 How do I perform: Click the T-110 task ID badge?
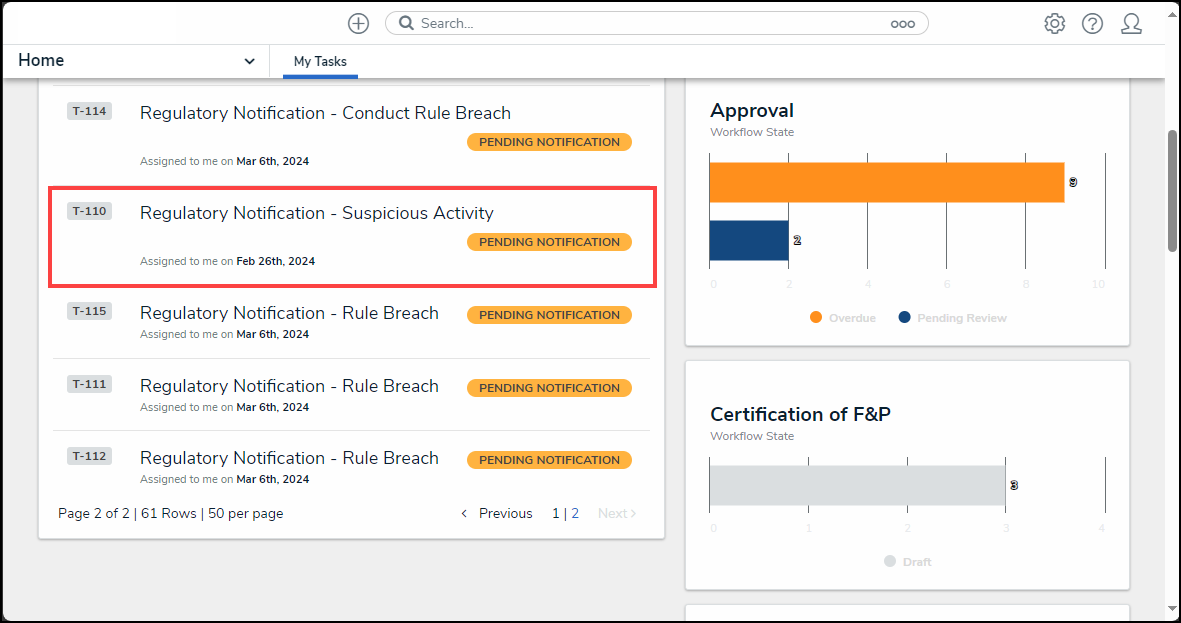[89, 211]
